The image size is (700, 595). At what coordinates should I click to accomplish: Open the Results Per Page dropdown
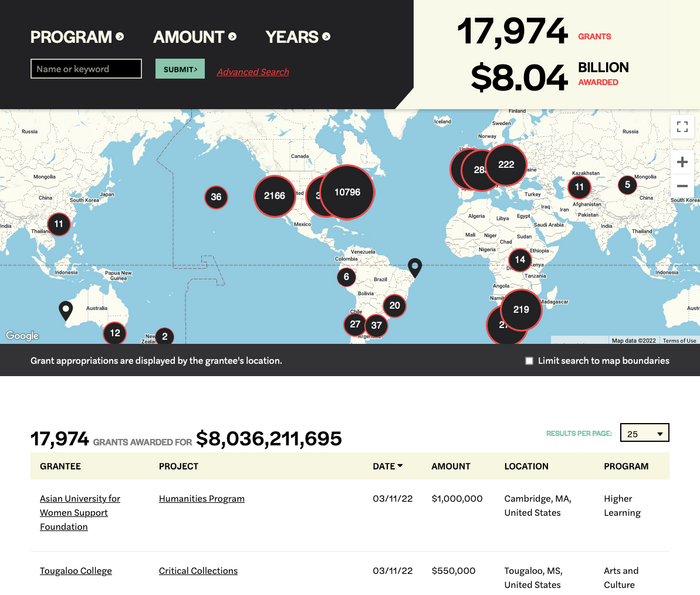click(x=645, y=433)
